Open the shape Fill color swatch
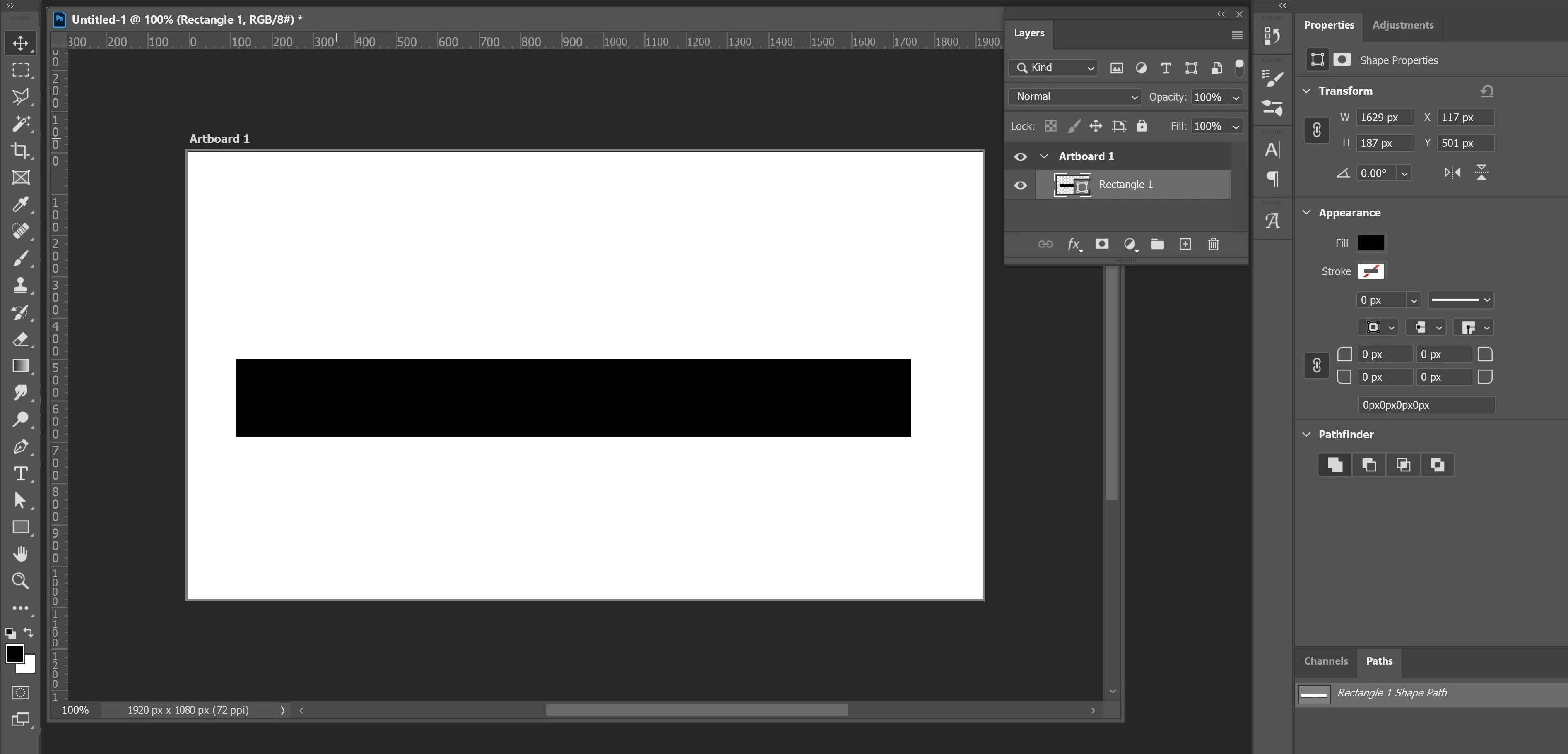Screen dimensions: 1568x754 point(1371,243)
